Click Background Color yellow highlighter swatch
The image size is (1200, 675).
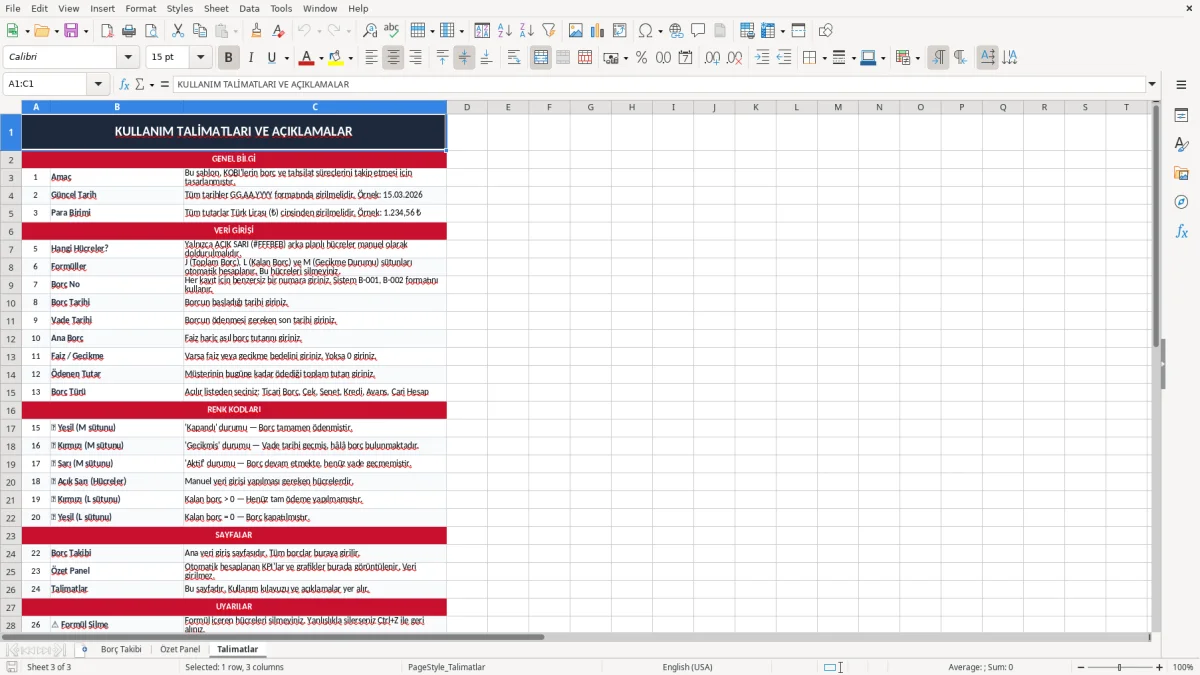coord(338,58)
